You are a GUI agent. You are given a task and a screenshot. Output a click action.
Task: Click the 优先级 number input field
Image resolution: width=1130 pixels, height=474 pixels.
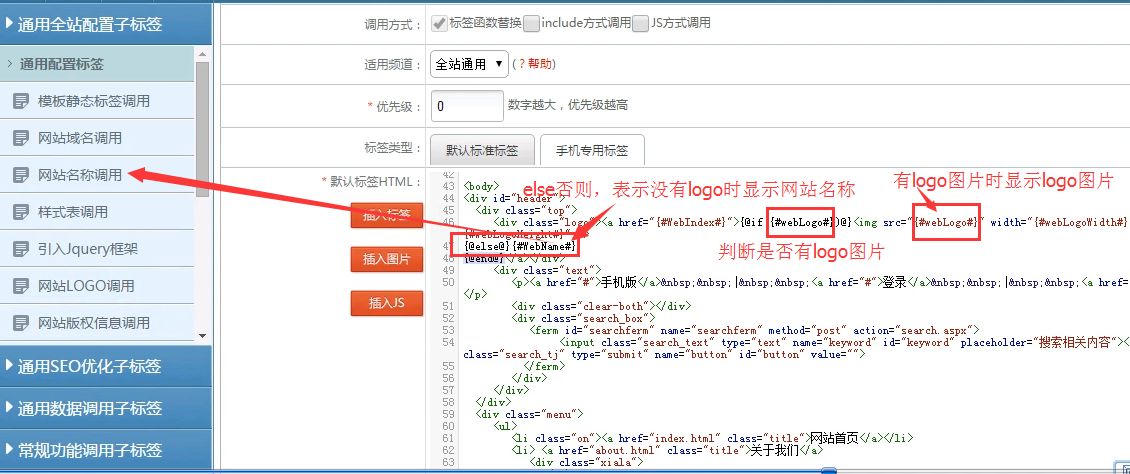point(466,105)
